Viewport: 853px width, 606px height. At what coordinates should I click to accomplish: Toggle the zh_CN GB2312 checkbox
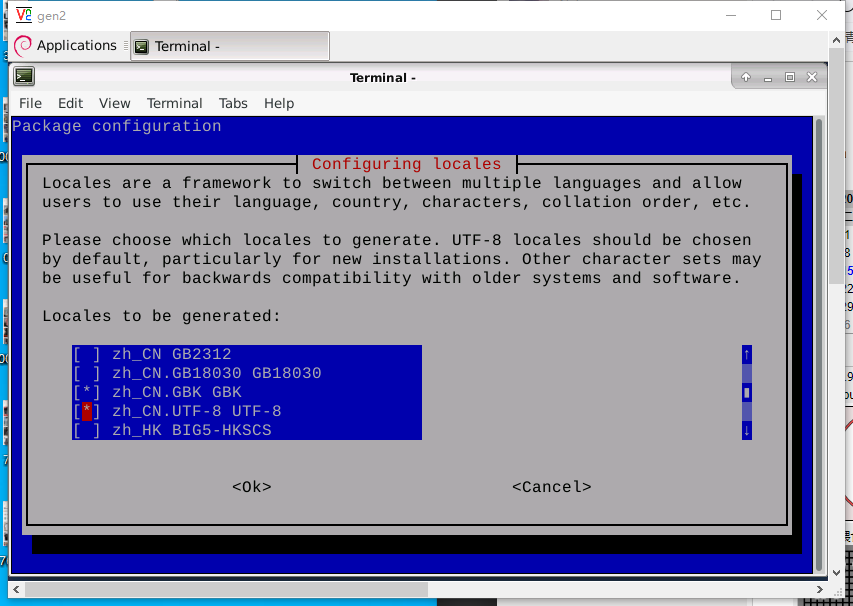coord(87,354)
